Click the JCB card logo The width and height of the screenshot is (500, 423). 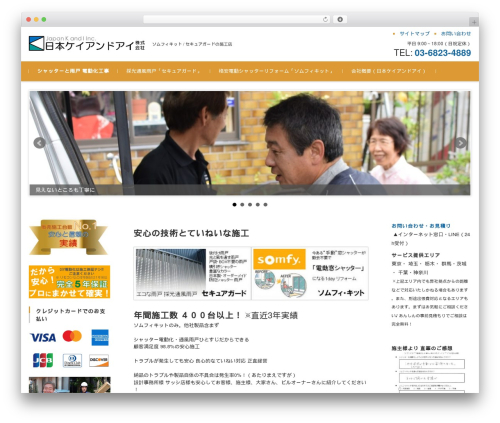(x=43, y=360)
